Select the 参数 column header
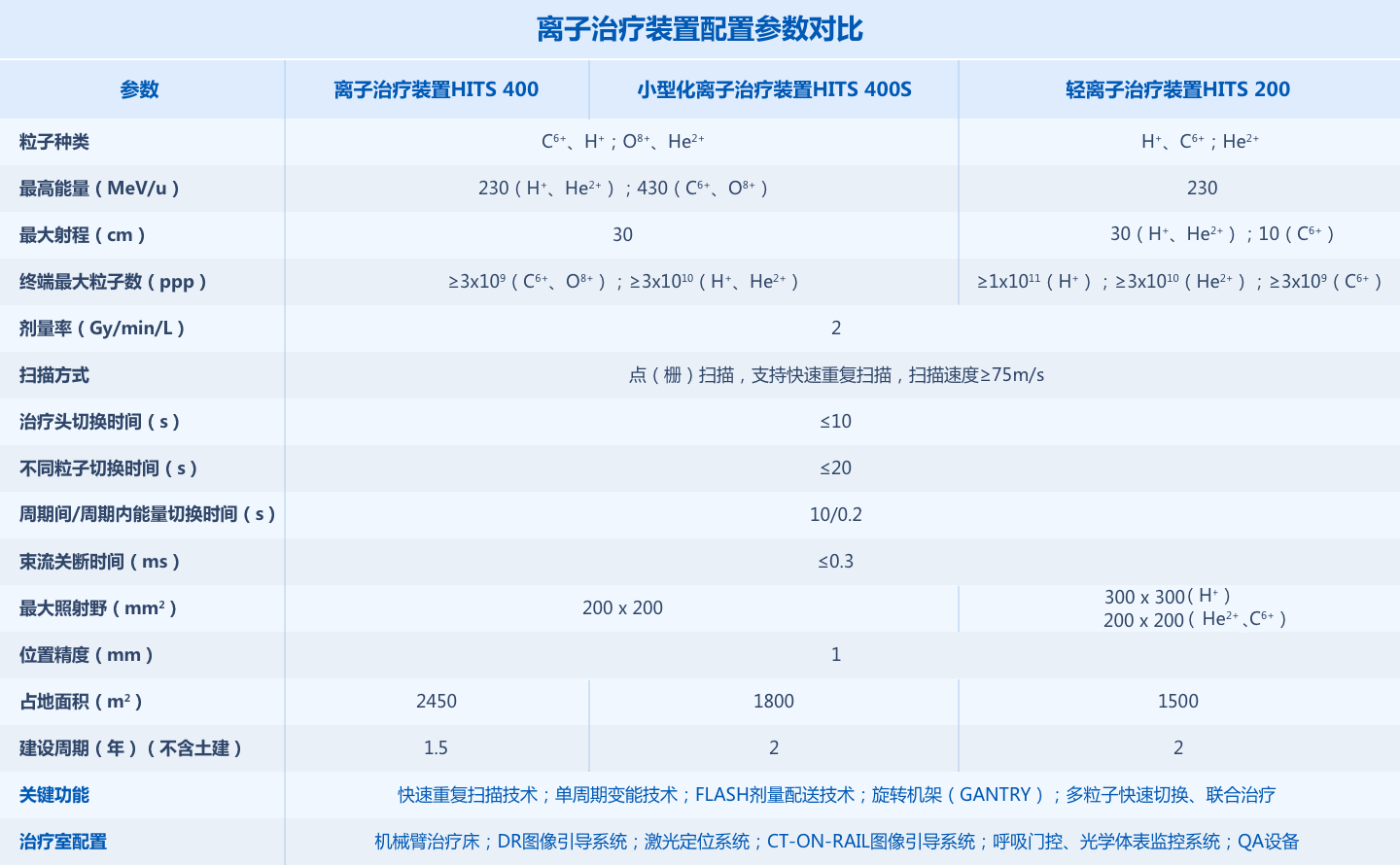 (139, 89)
